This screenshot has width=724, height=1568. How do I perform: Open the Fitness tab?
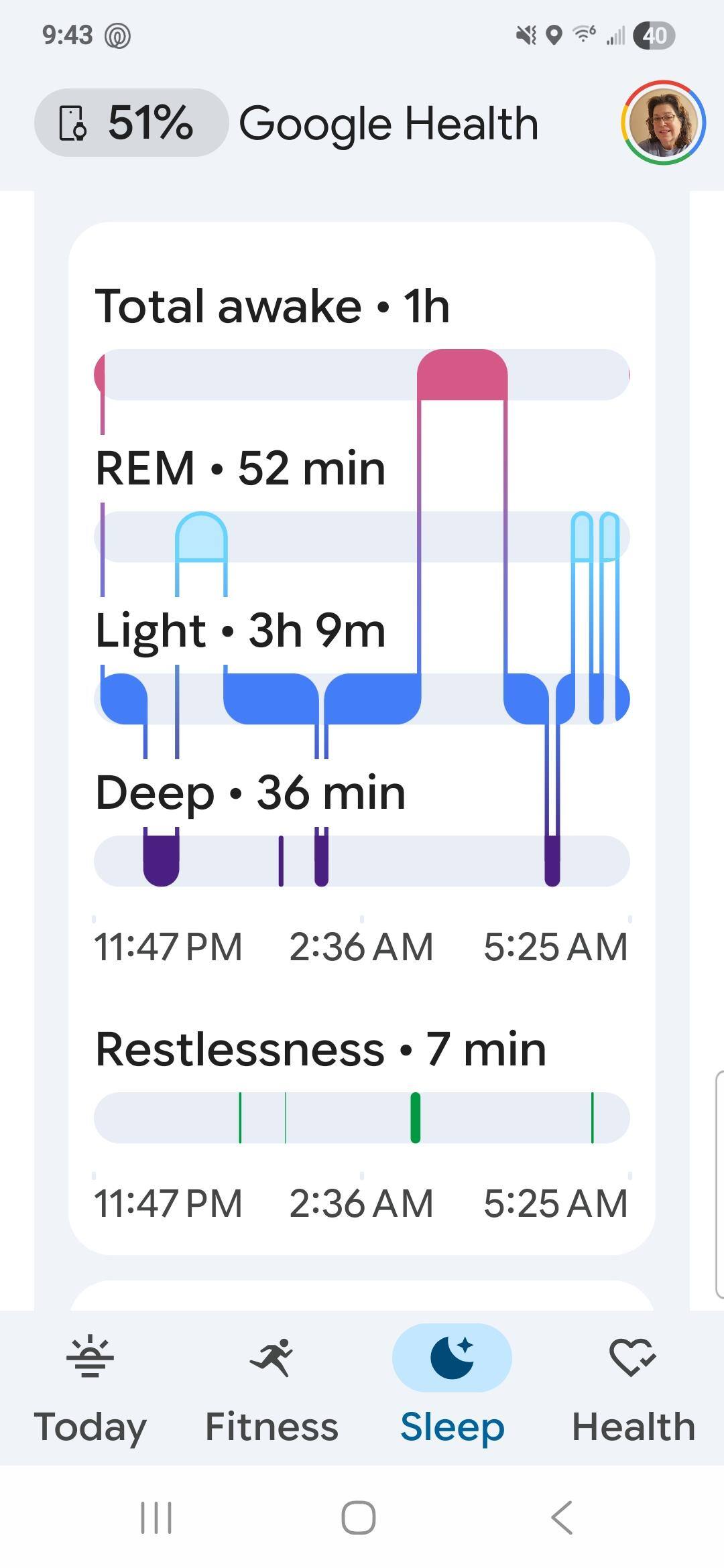[x=271, y=1388]
